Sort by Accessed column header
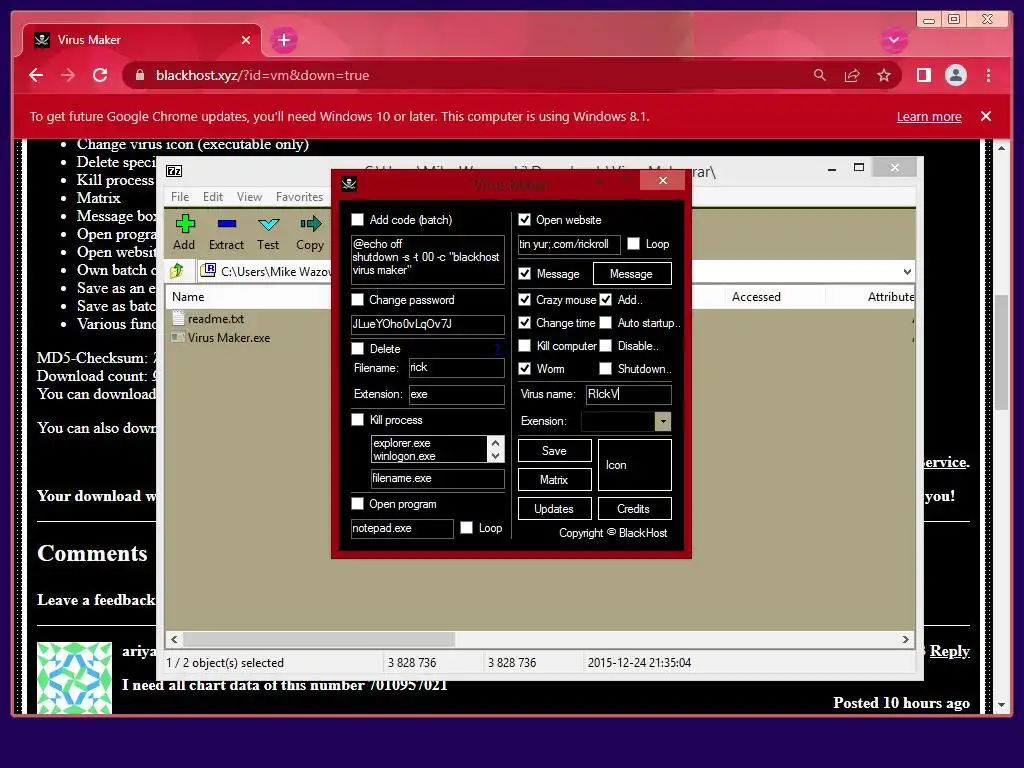This screenshot has height=768, width=1024. pyautogui.click(x=756, y=296)
